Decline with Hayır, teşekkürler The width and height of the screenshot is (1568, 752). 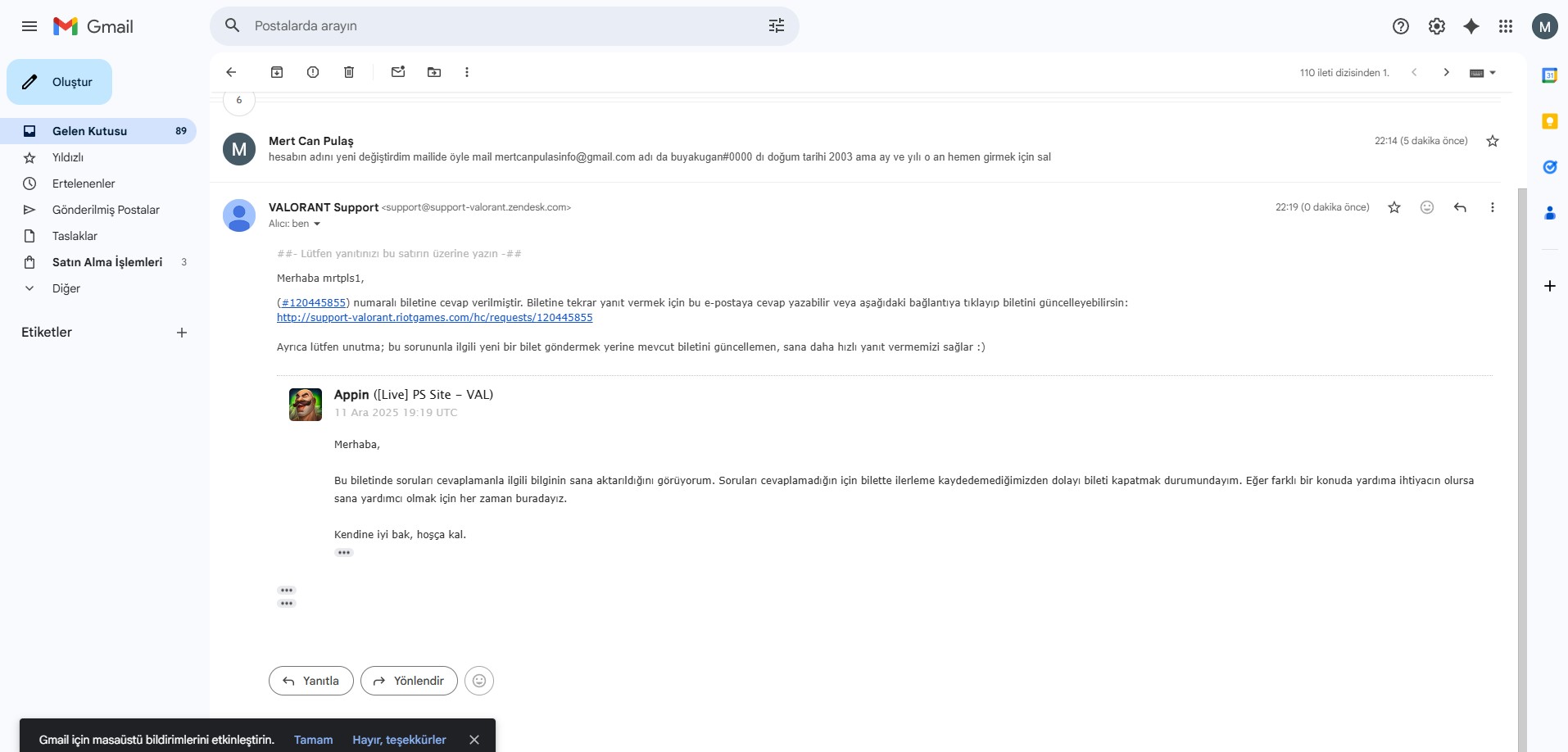click(399, 740)
